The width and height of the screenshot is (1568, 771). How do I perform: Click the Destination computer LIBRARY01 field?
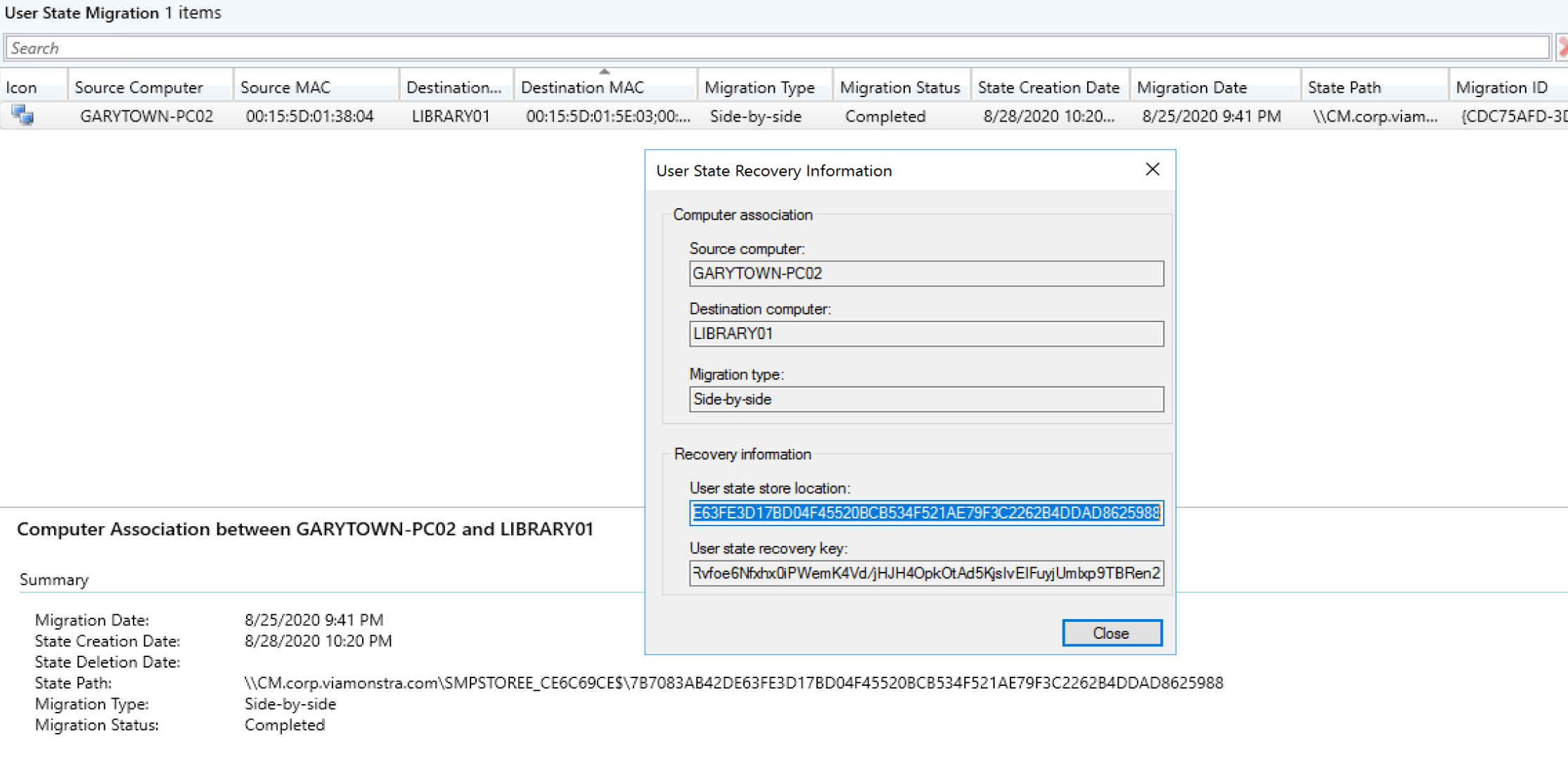click(x=925, y=334)
